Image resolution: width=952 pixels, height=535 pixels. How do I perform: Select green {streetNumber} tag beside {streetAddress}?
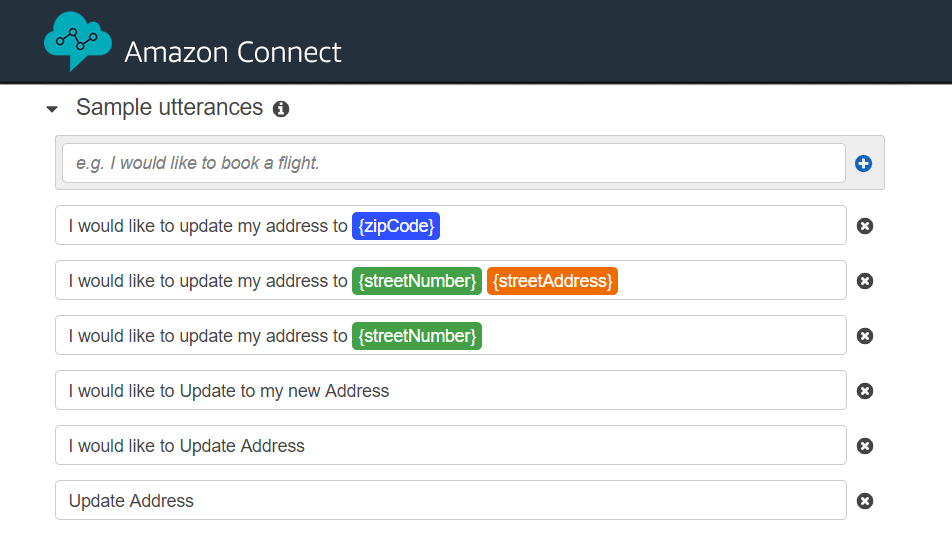tap(417, 281)
